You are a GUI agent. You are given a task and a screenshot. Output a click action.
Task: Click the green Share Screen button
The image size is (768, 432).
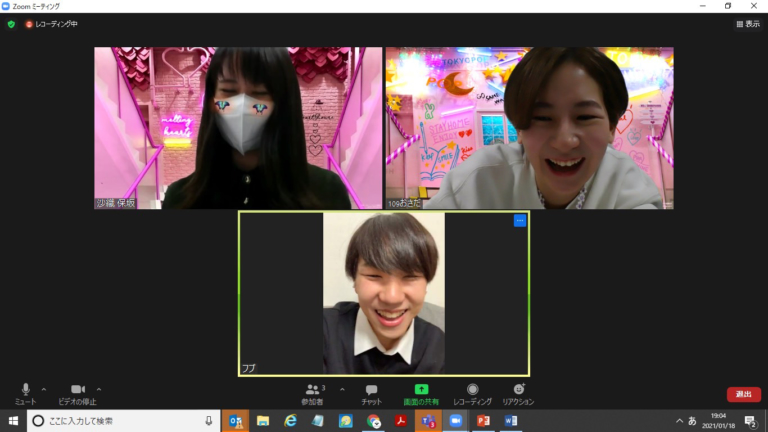tap(421, 390)
